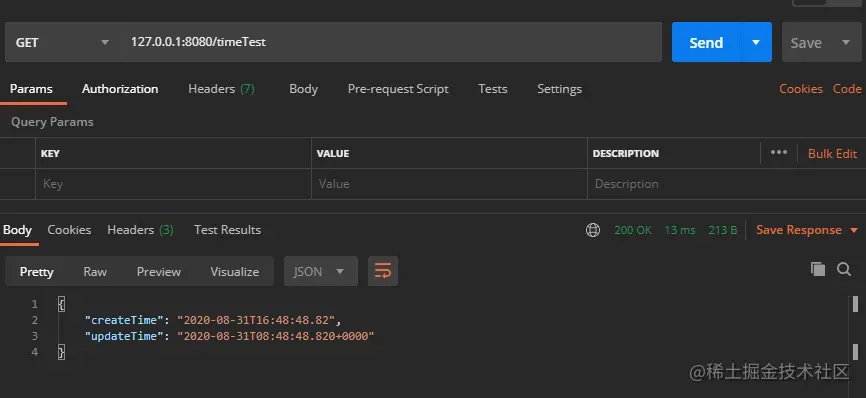The height and width of the screenshot is (398, 866).
Task: Select the Preview view mode
Action: click(x=159, y=272)
